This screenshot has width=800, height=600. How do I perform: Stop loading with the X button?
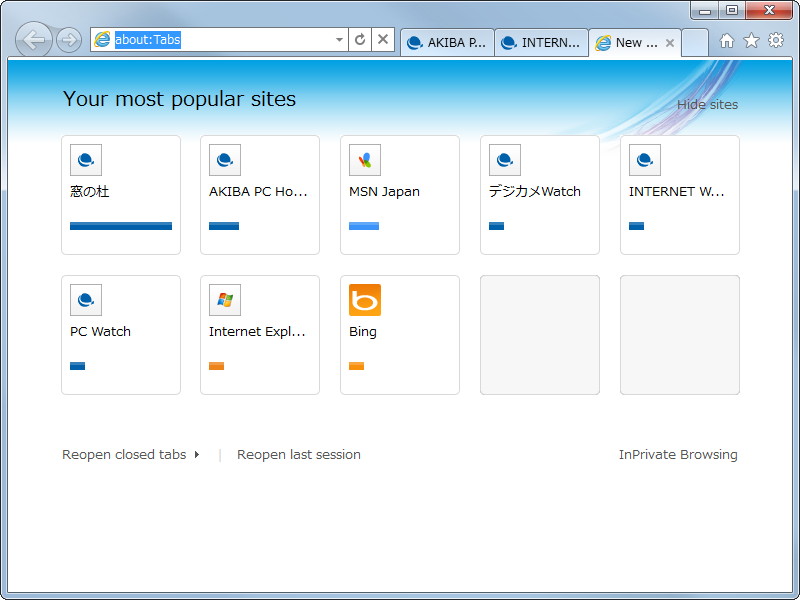tap(383, 39)
